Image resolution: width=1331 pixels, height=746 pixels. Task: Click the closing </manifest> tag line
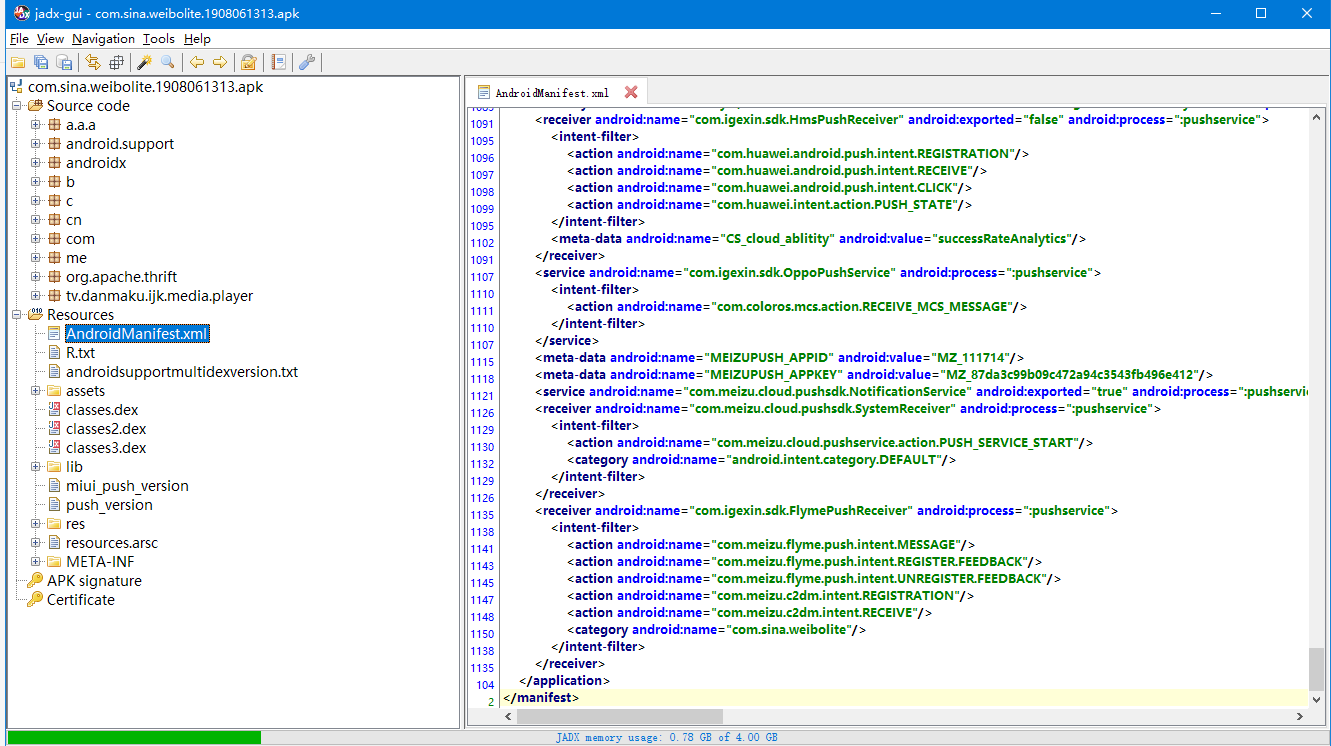pos(541,697)
